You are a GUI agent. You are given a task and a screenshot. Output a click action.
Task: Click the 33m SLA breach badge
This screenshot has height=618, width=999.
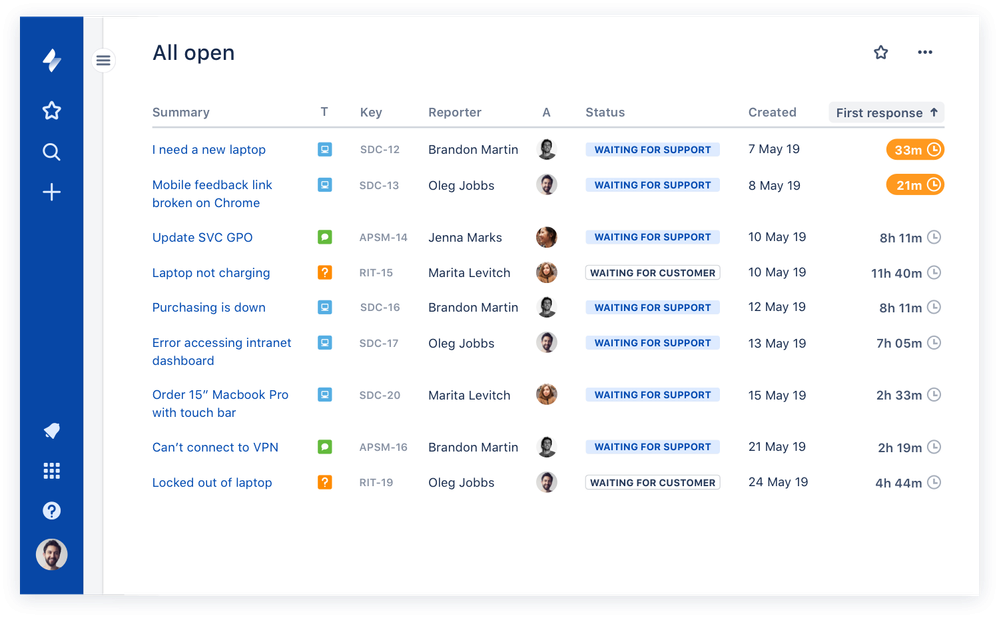pyautogui.click(x=915, y=150)
